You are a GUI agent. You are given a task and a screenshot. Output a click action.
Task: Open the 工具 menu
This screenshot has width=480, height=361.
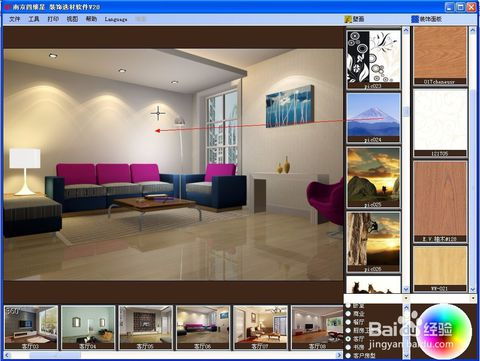click(34, 19)
